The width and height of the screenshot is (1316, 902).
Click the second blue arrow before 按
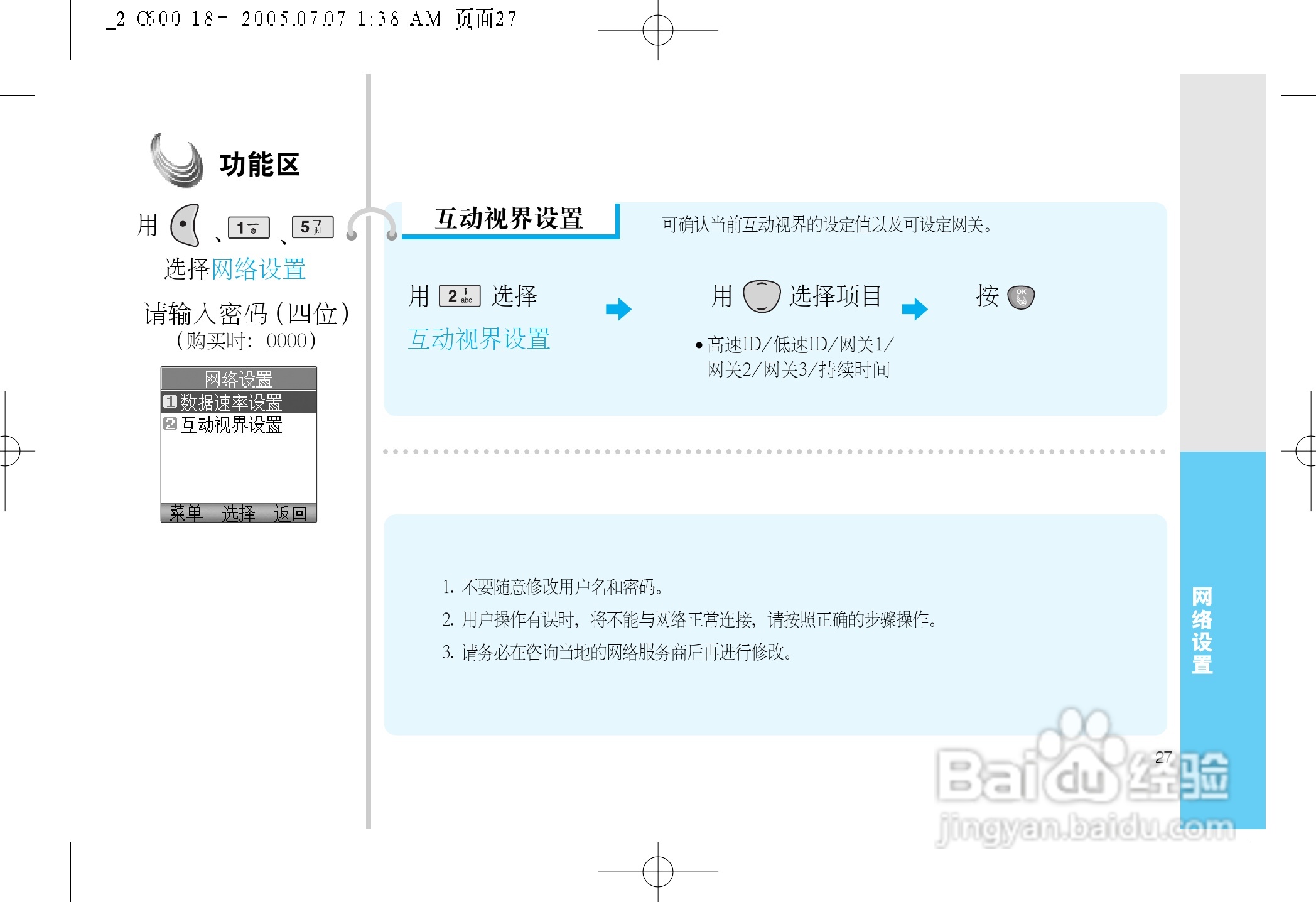(914, 308)
